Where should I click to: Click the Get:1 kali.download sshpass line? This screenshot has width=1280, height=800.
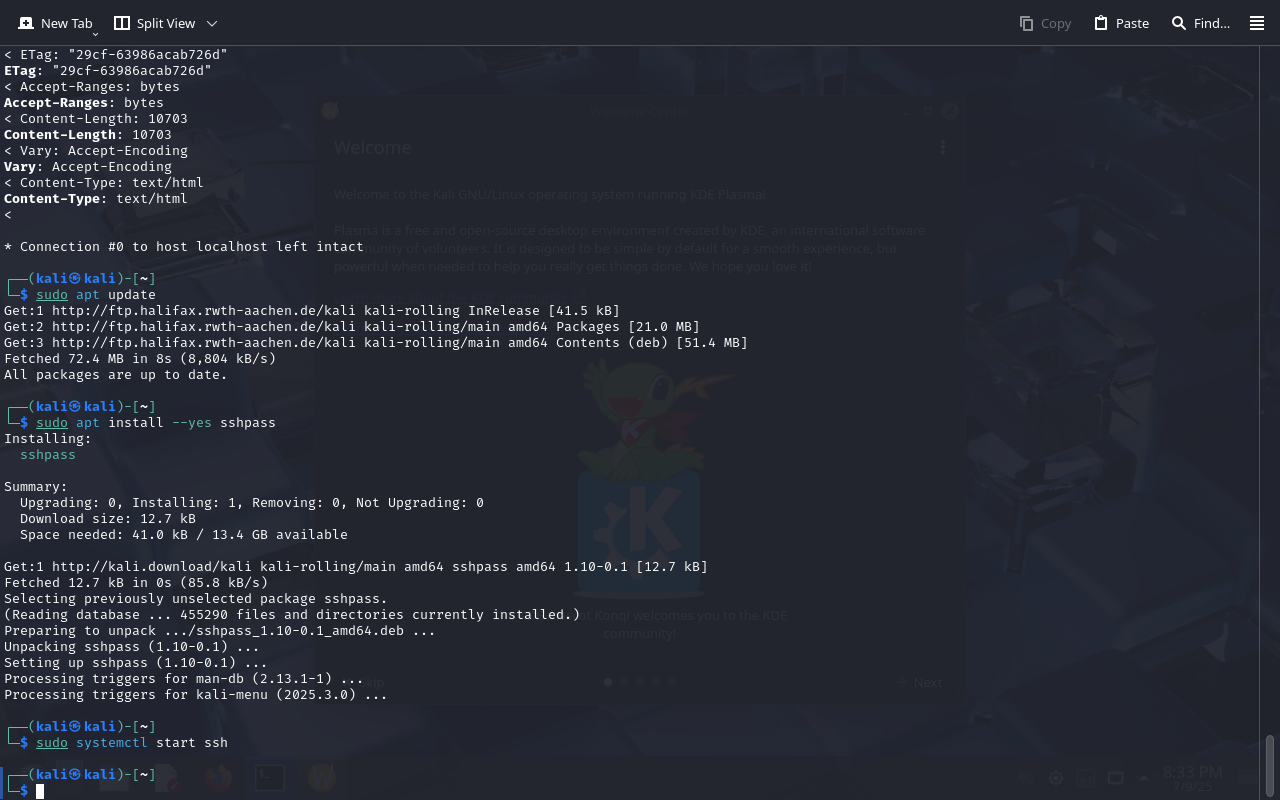[x=356, y=567]
